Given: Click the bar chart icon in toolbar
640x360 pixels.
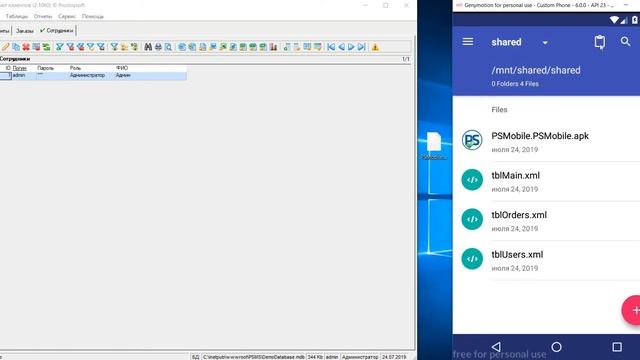Looking at the screenshot, I should click(x=273, y=47).
